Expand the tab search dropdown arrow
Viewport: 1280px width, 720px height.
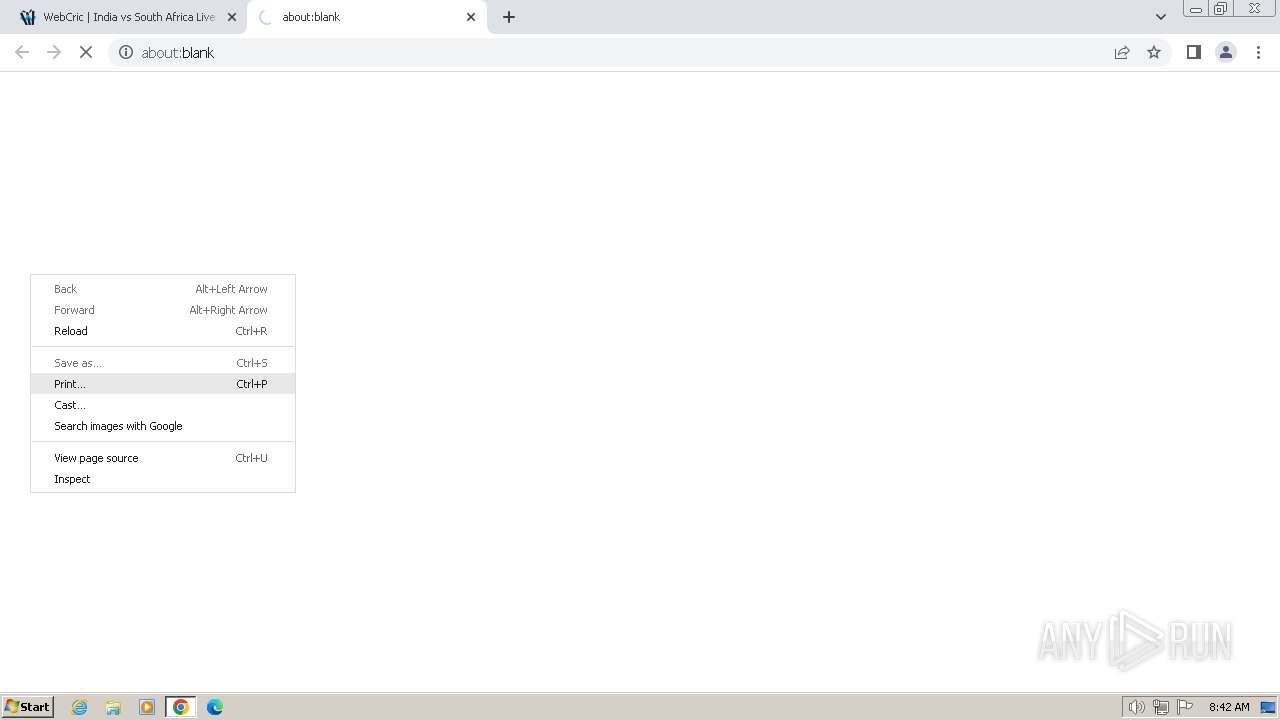[x=1160, y=17]
